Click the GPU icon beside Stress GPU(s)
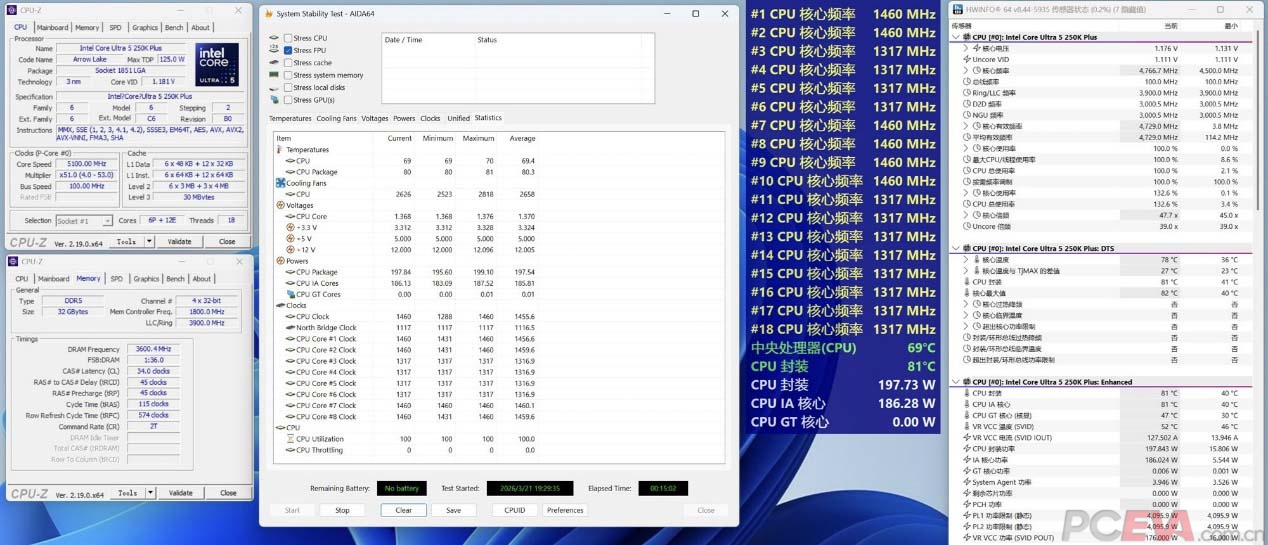 coord(274,100)
